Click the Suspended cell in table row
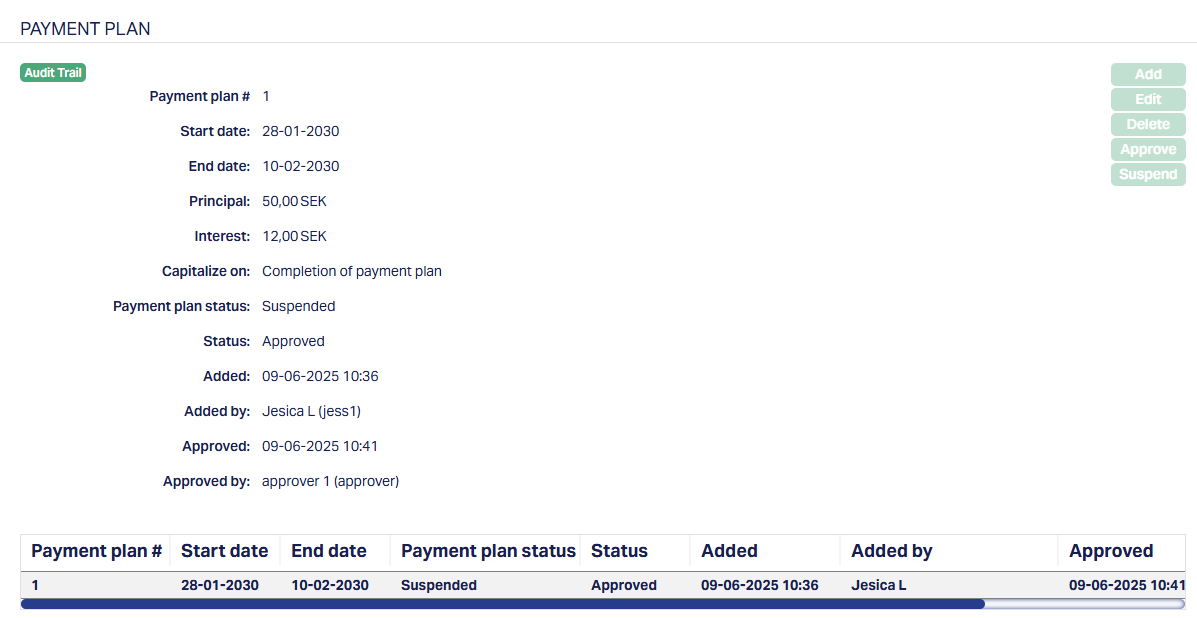The width and height of the screenshot is (1197, 618). tap(439, 585)
